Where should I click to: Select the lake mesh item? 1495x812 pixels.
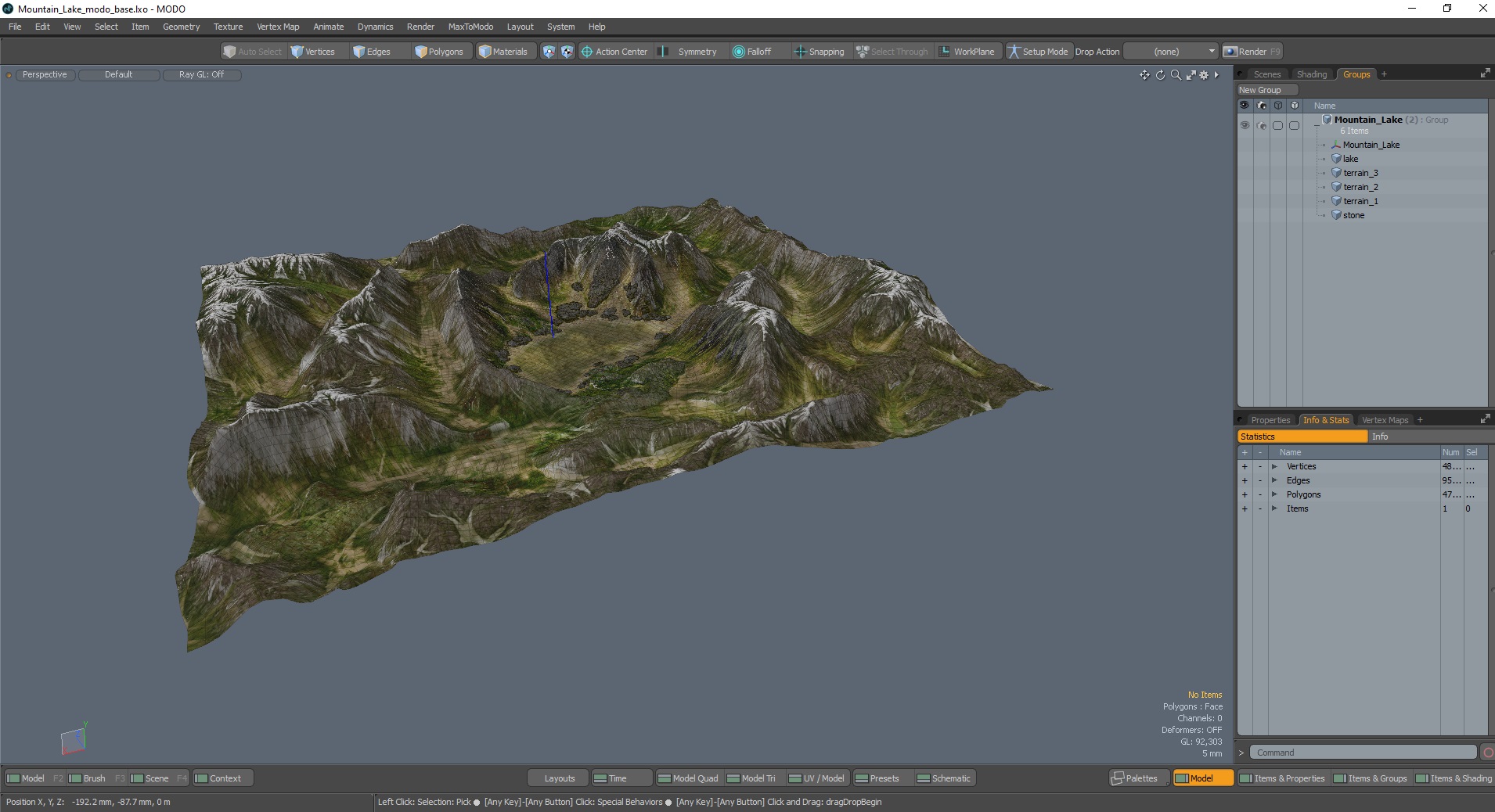coord(1350,159)
